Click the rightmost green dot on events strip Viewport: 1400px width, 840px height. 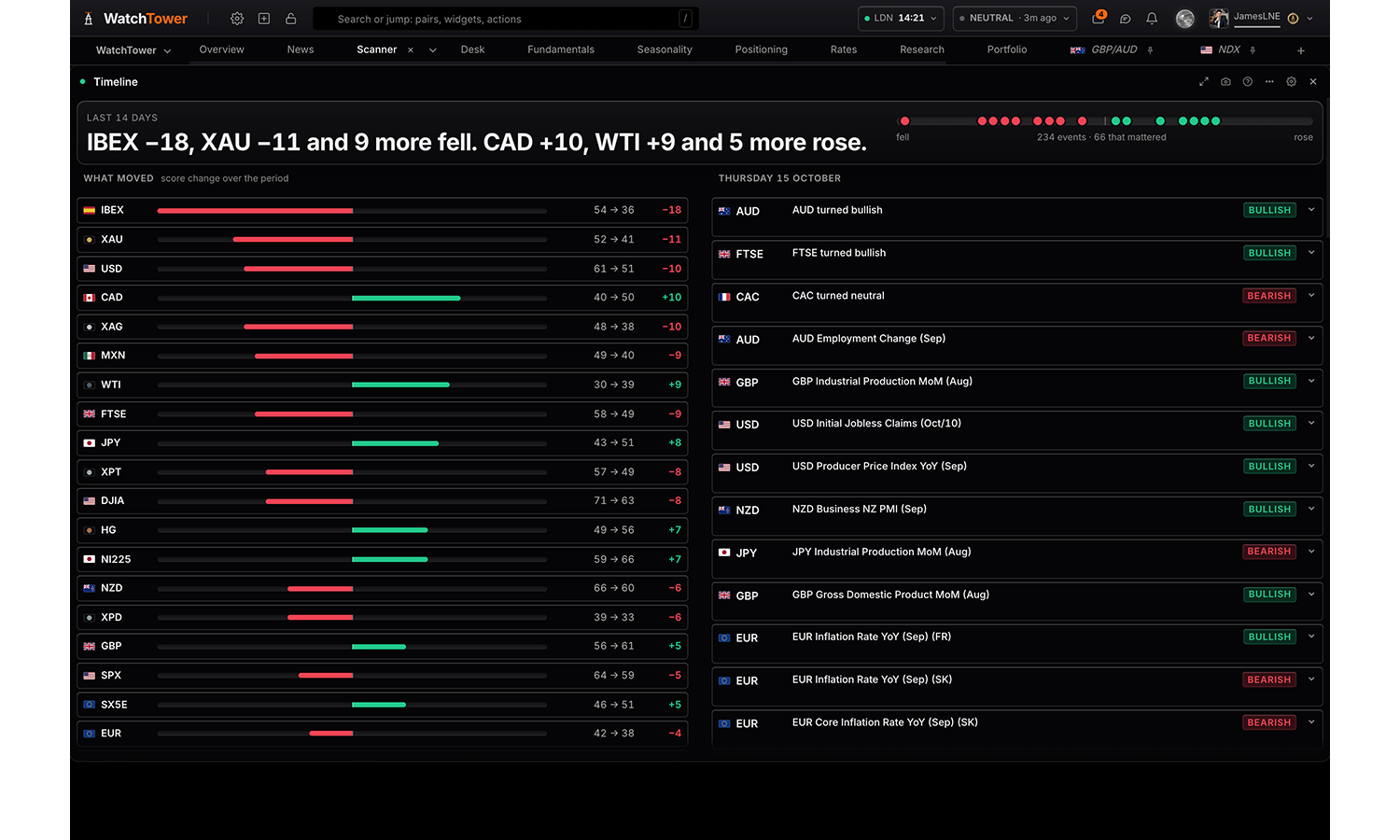[1215, 121]
